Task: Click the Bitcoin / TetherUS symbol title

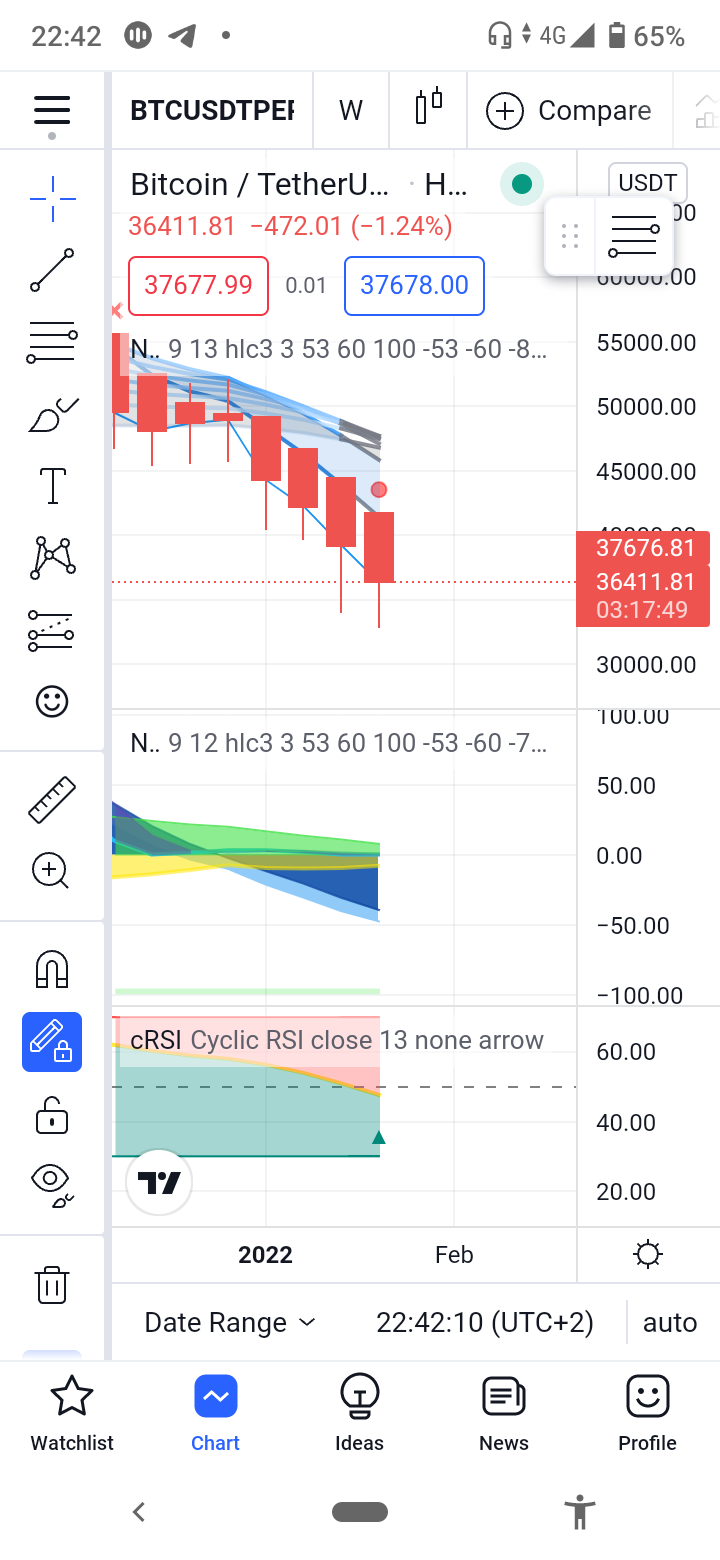Action: click(x=260, y=184)
